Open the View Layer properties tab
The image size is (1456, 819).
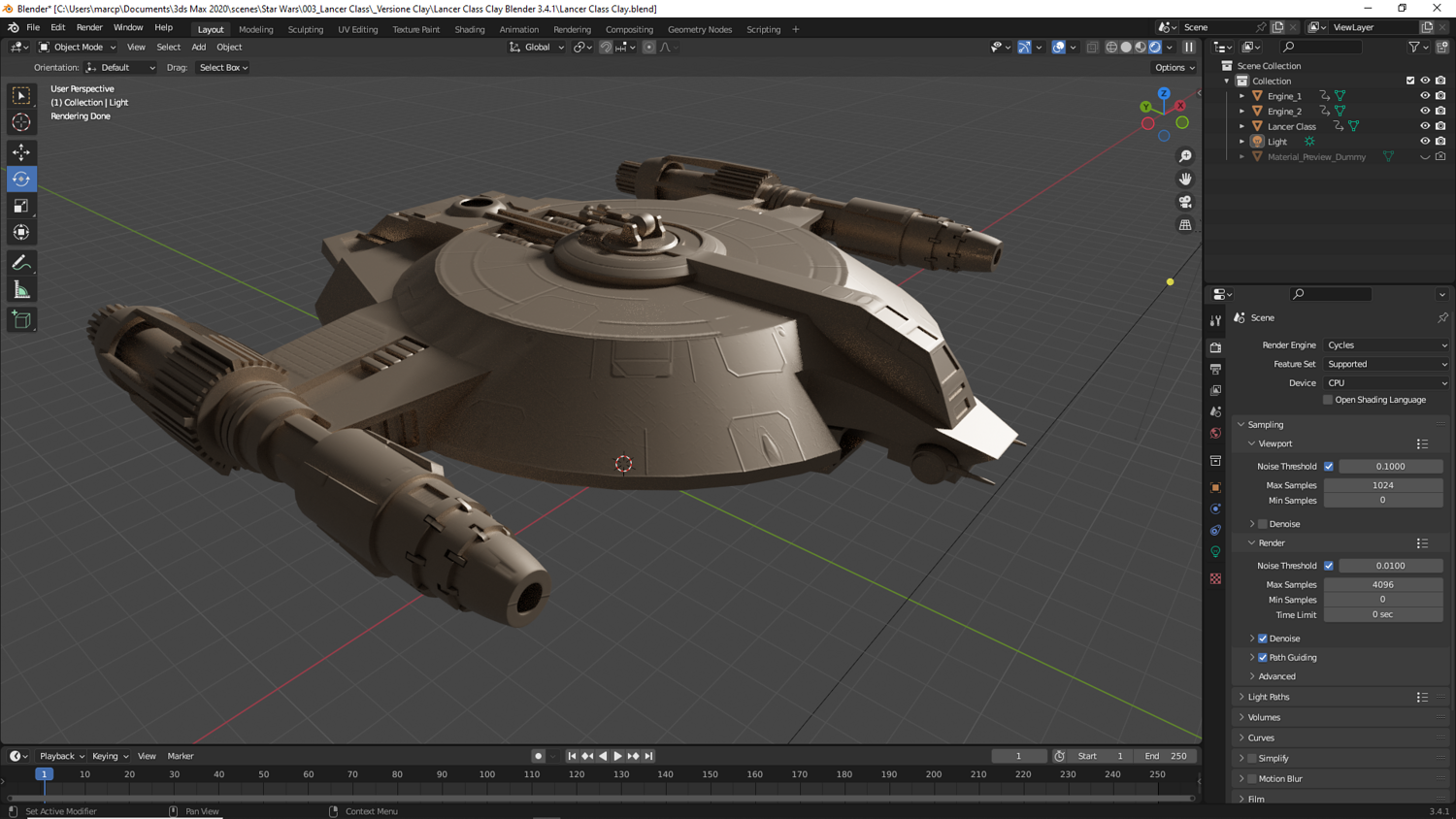click(x=1215, y=390)
